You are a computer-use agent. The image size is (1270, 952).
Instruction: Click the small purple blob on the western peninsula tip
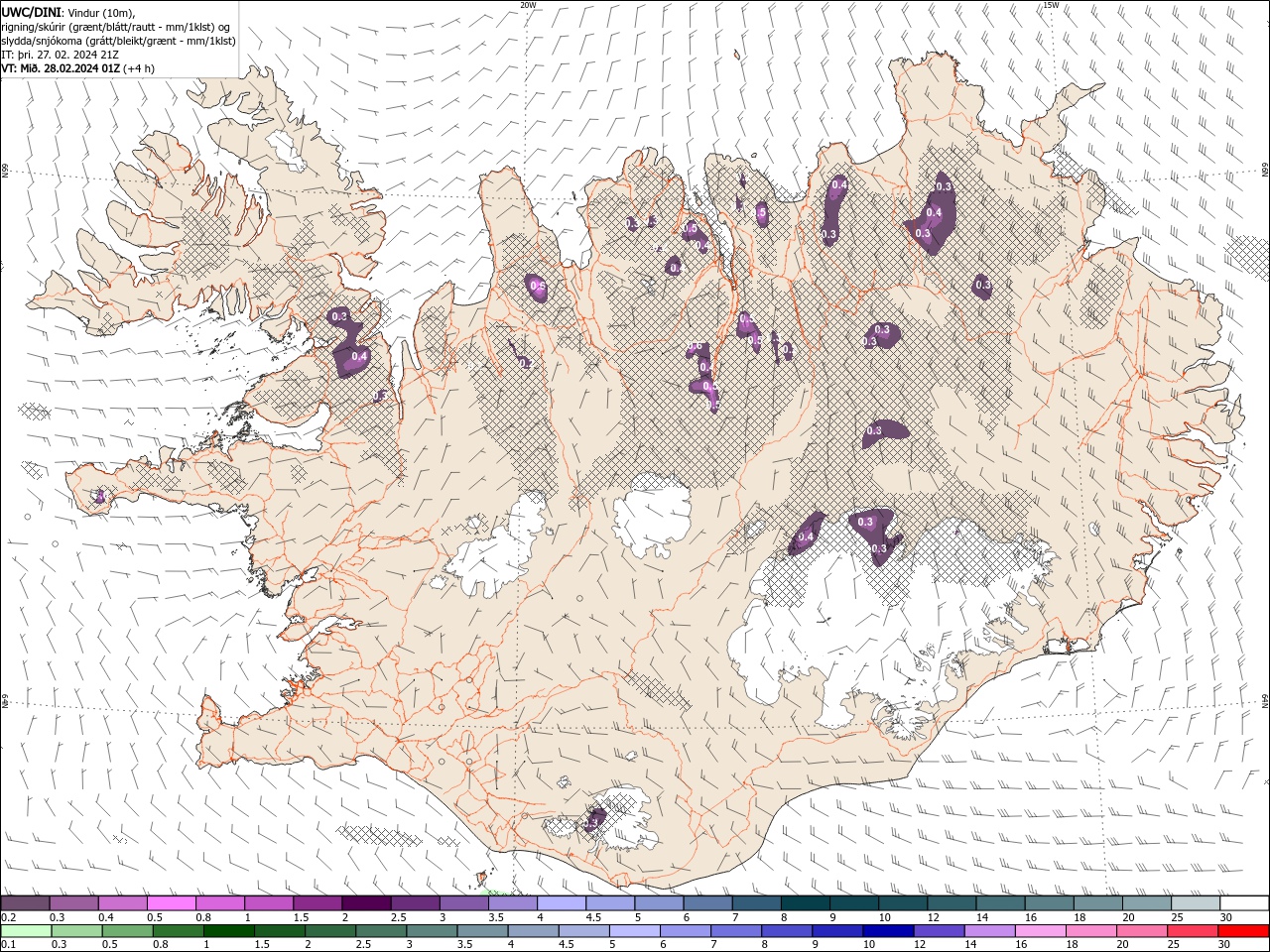click(99, 496)
